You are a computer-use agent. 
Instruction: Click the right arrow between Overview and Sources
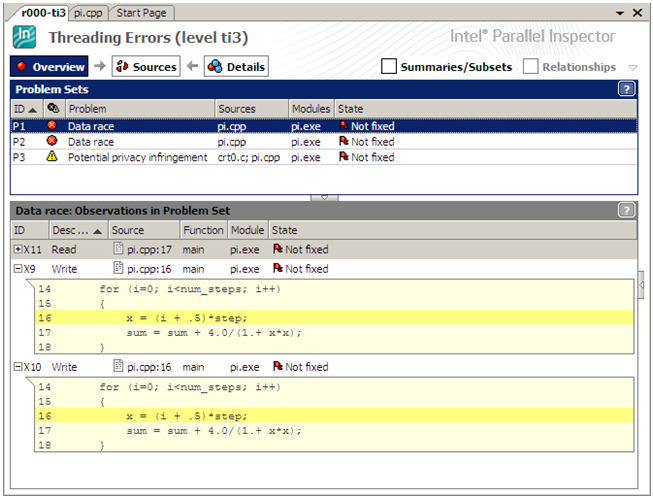[x=100, y=66]
